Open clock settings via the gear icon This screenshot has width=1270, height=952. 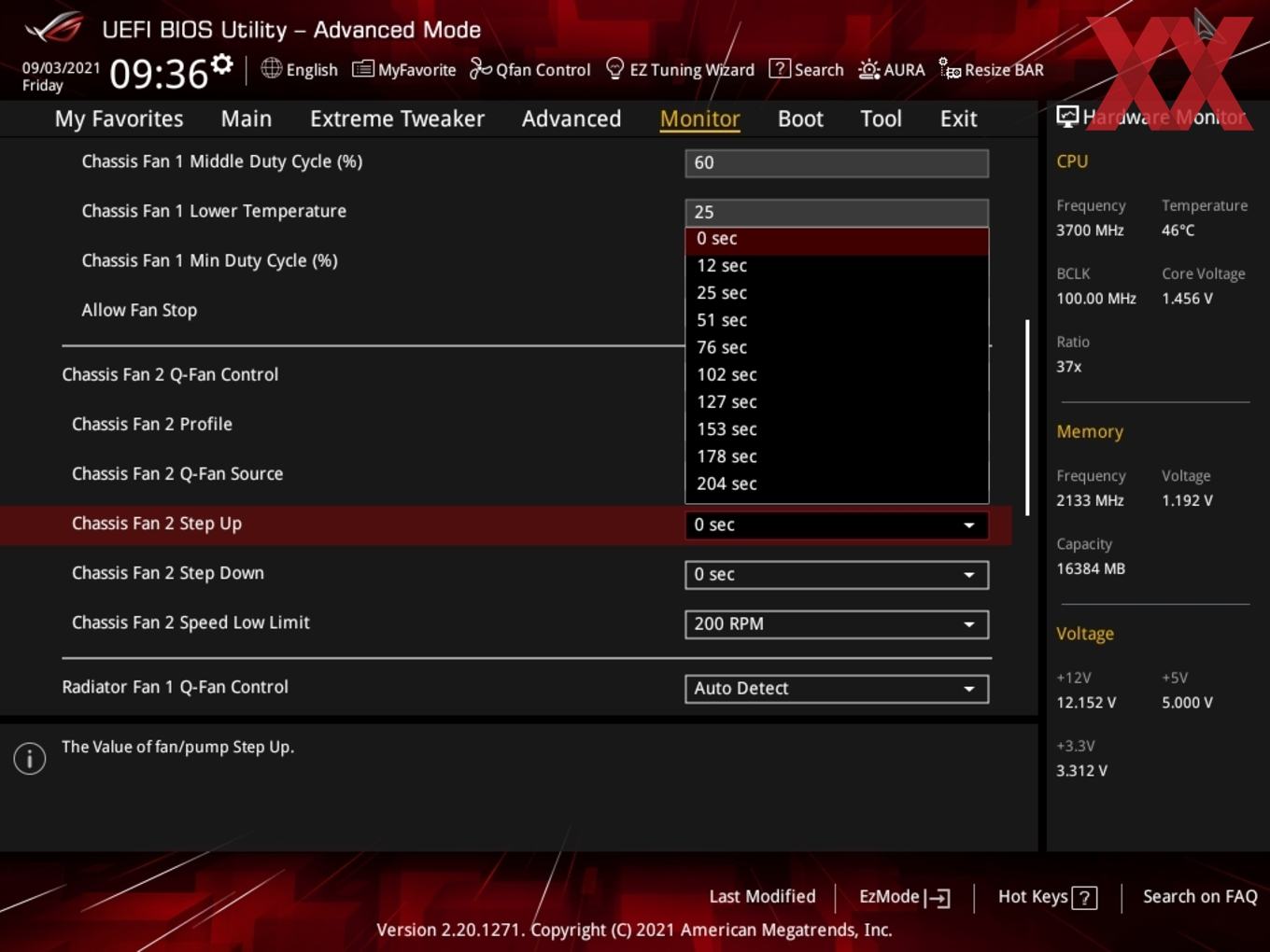point(221,64)
